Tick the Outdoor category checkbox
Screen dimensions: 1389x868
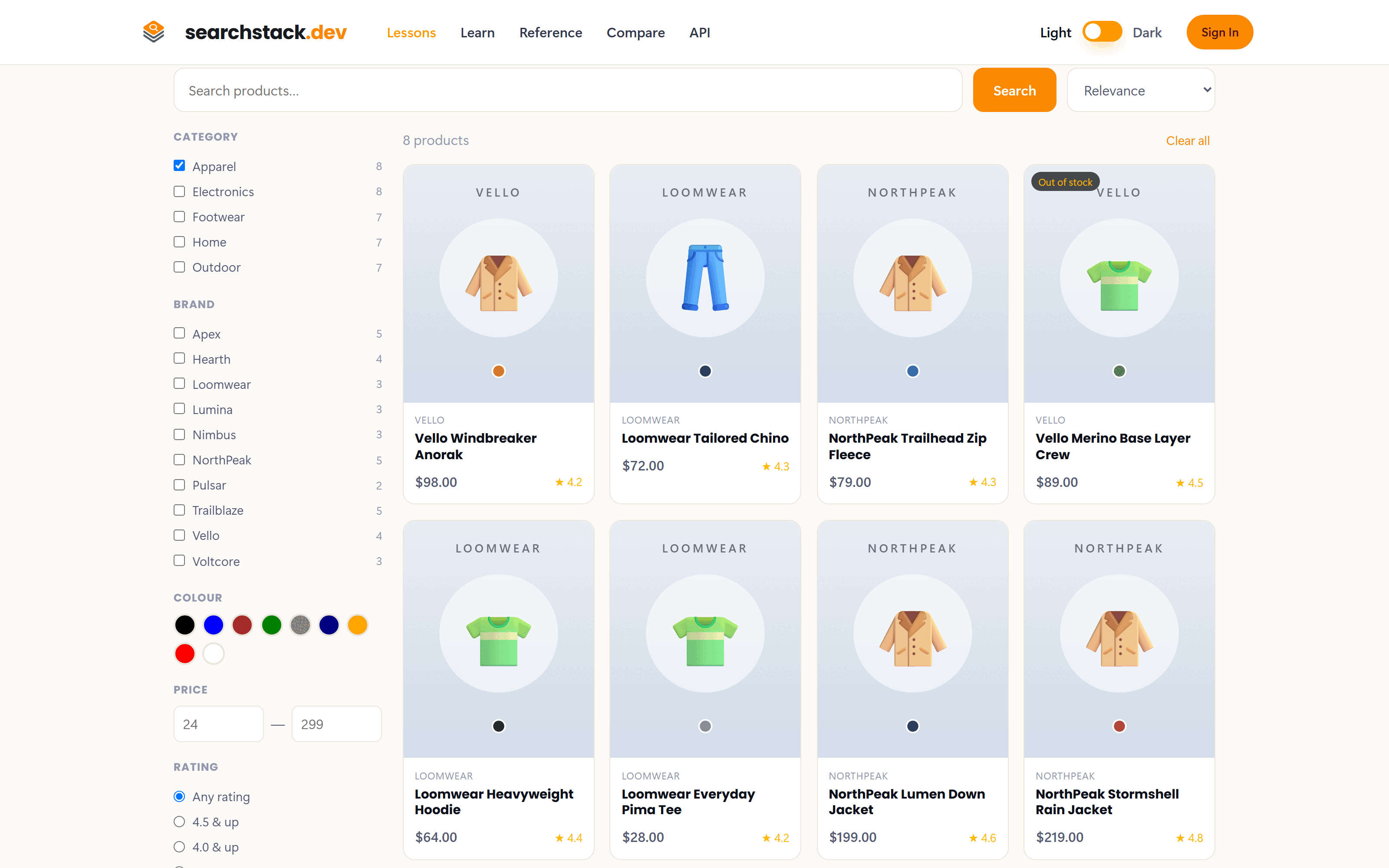(x=179, y=267)
